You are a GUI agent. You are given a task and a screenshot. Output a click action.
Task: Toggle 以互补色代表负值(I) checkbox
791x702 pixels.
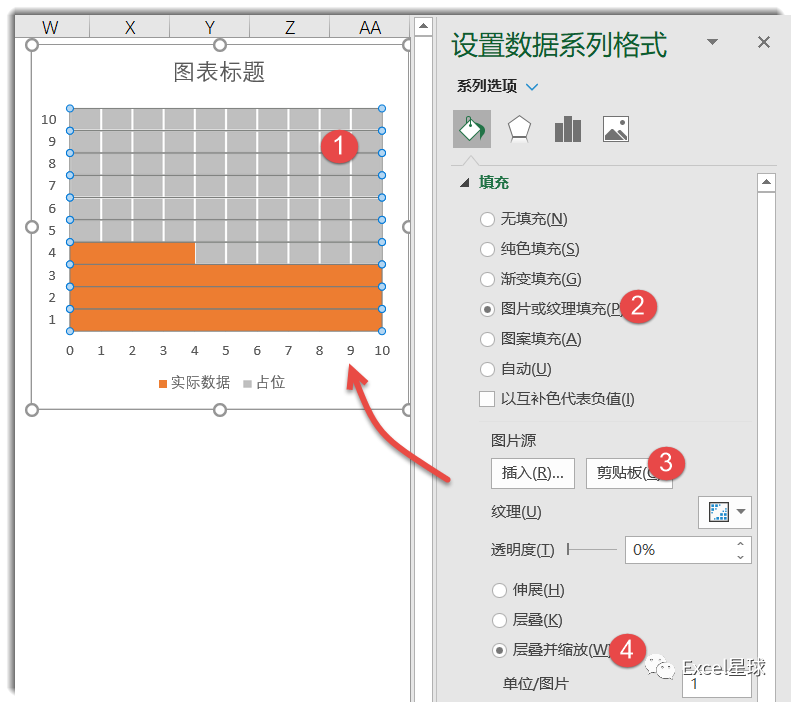[x=487, y=399]
